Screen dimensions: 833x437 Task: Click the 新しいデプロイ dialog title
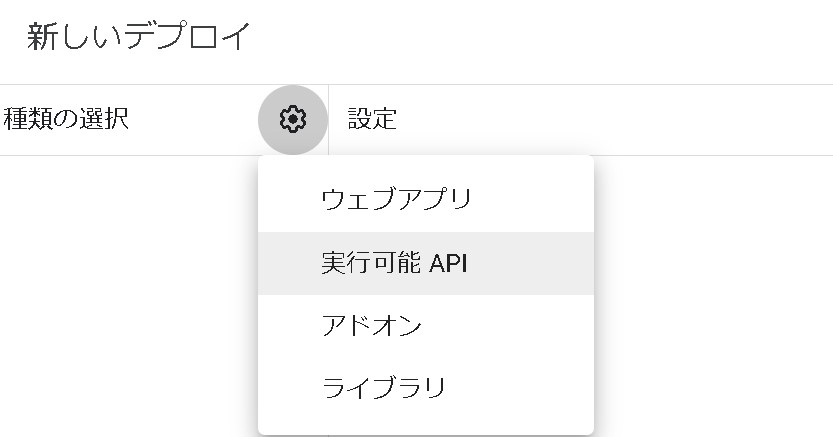(x=139, y=37)
